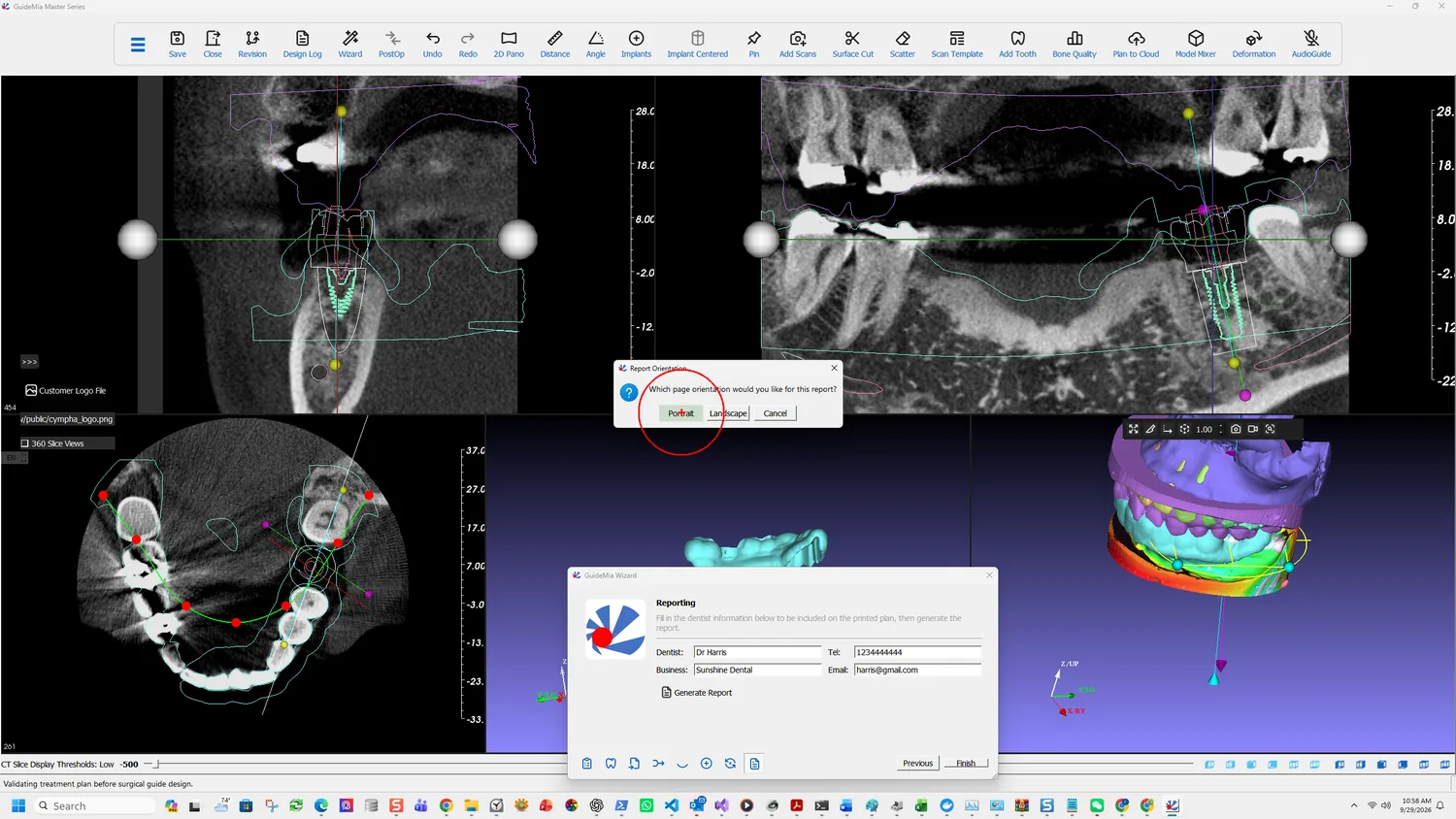Click the left sphere handle in the cross-section view
1456x819 pixels.
coord(137,240)
